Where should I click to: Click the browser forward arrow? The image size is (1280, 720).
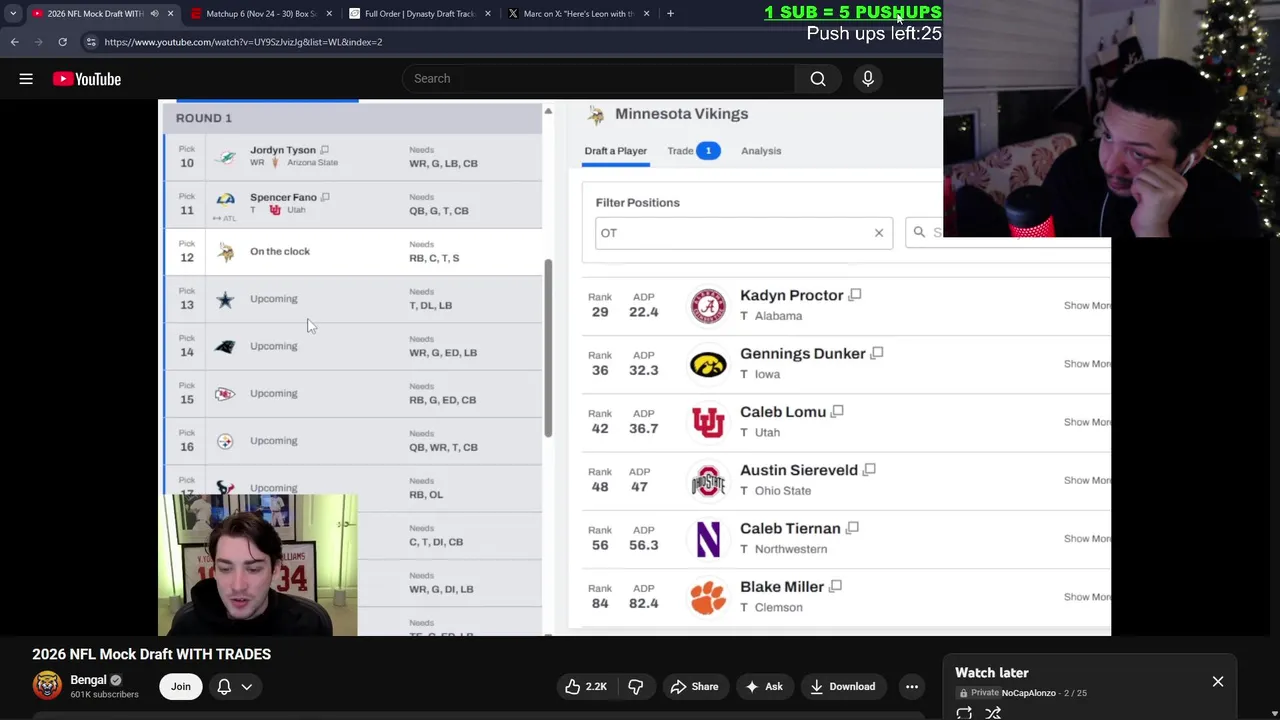click(38, 42)
